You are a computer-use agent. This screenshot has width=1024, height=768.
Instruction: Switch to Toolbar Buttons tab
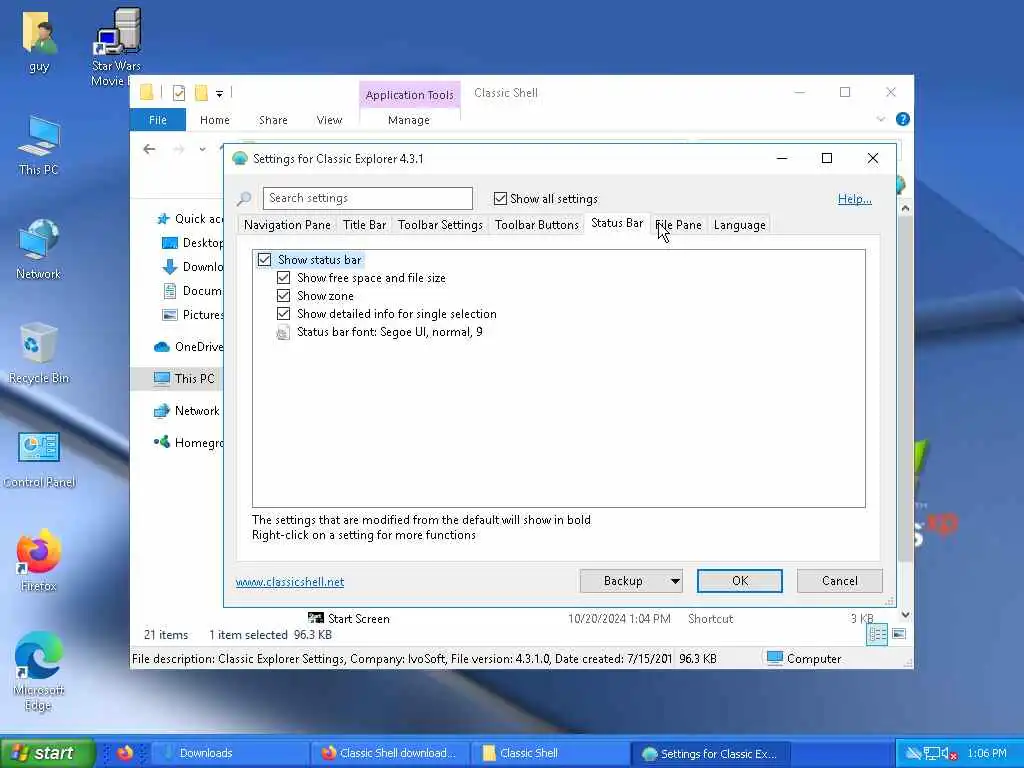coord(537,225)
